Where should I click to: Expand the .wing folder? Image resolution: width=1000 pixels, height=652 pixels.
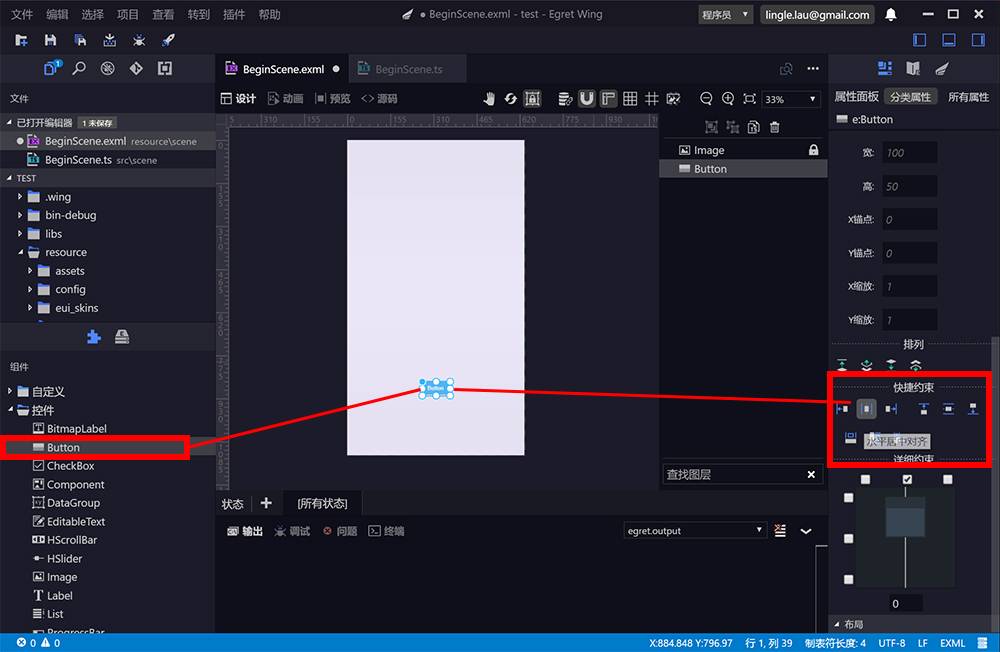coord(19,196)
